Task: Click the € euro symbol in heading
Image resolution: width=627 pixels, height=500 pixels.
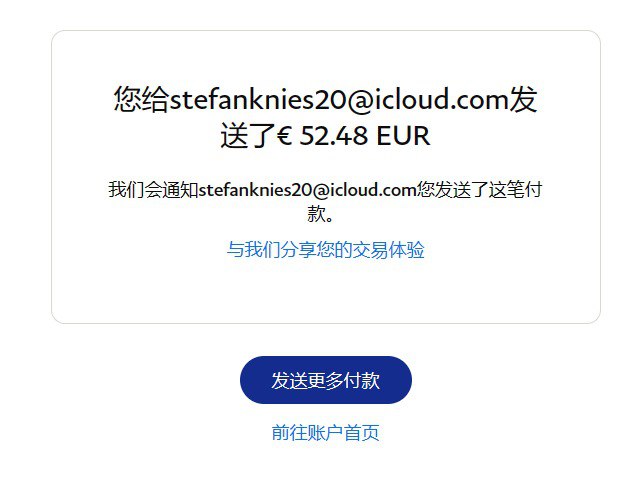Action: (x=285, y=135)
